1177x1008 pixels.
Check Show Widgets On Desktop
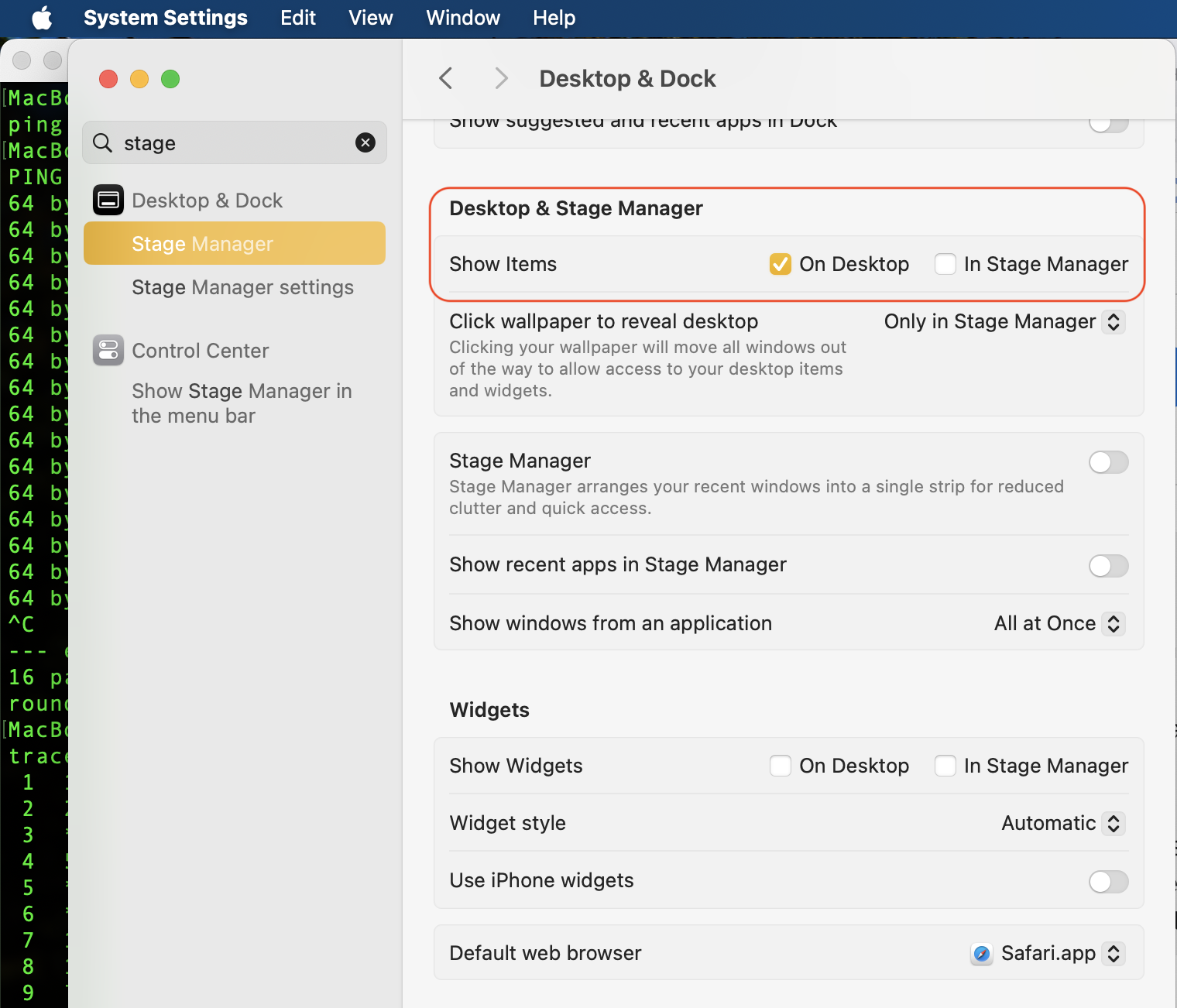[x=781, y=766]
